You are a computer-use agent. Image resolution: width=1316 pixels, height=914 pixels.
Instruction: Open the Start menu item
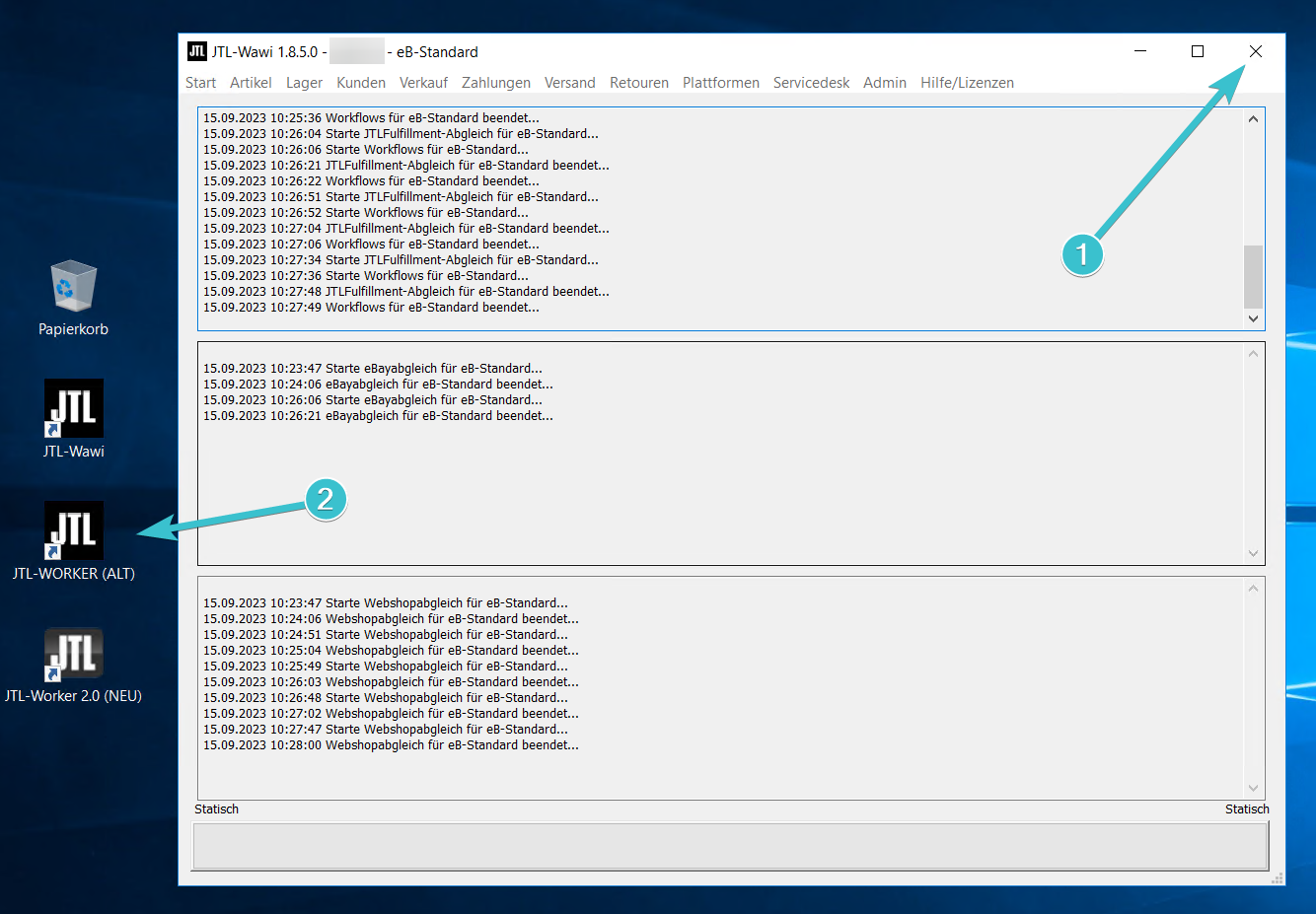coord(200,83)
